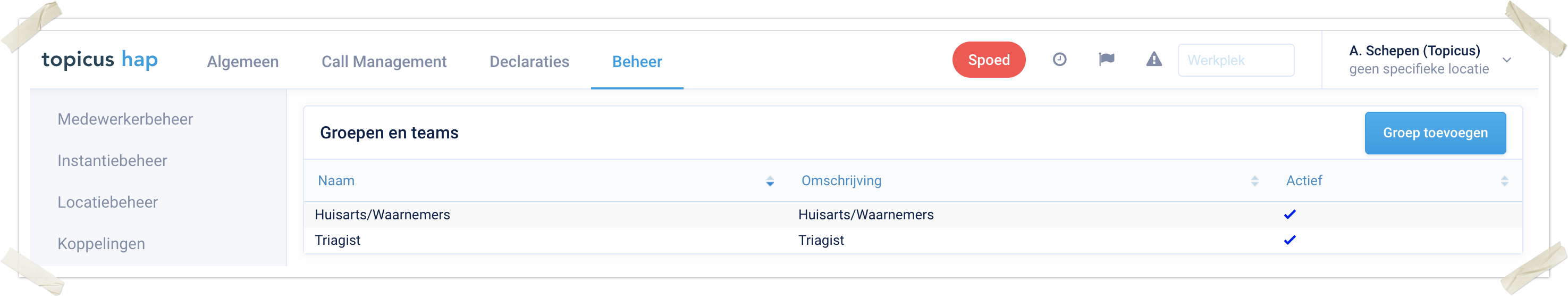Click into the Werkplek input field
Viewport: 1568px width, 296px height.
pyautogui.click(x=1236, y=60)
